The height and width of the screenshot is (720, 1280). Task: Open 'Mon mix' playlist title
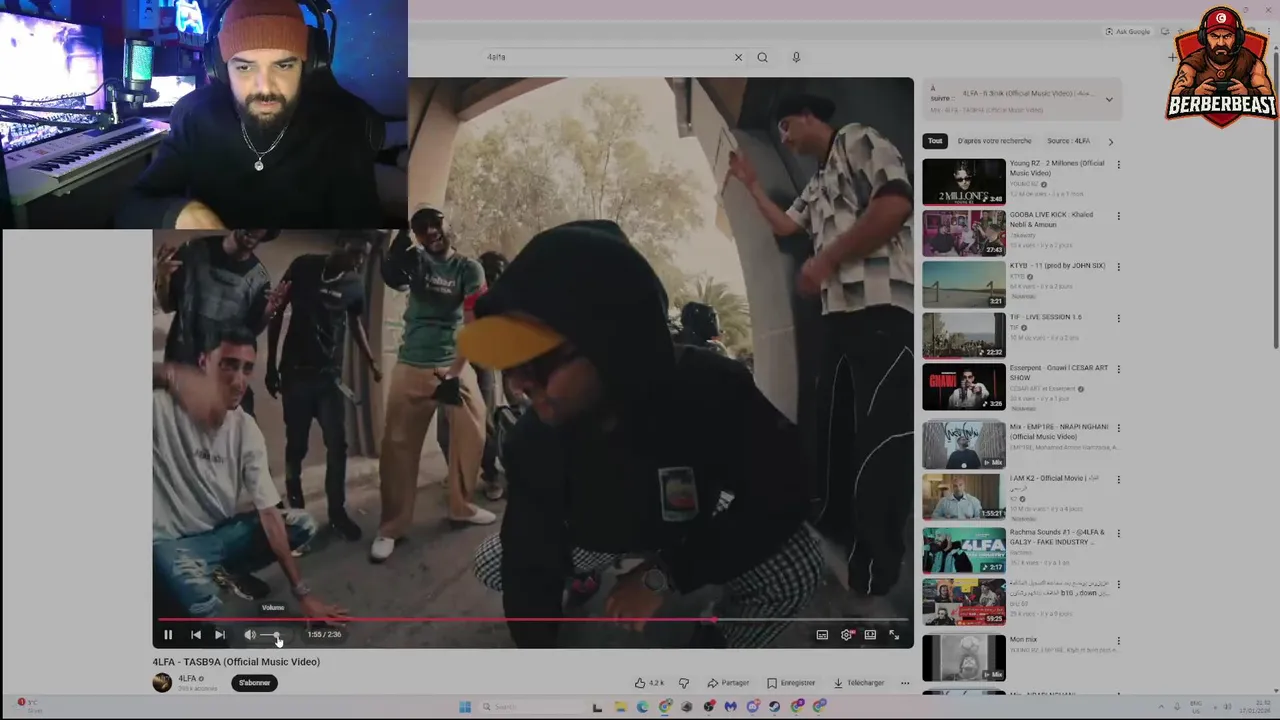tap(1023, 639)
